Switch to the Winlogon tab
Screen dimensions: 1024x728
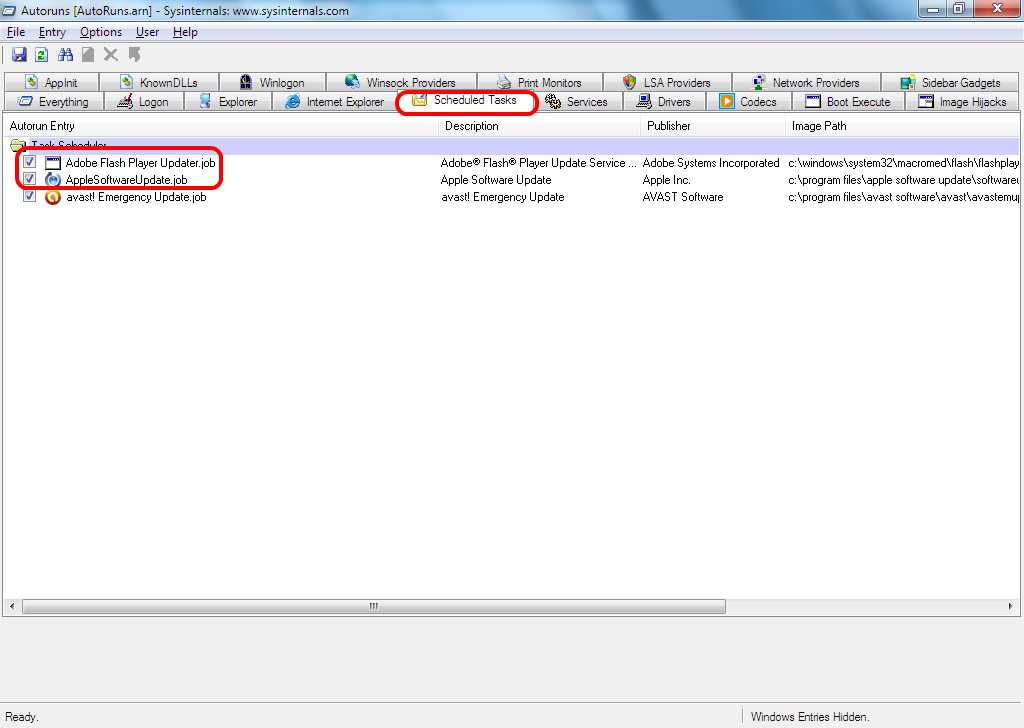pos(272,82)
